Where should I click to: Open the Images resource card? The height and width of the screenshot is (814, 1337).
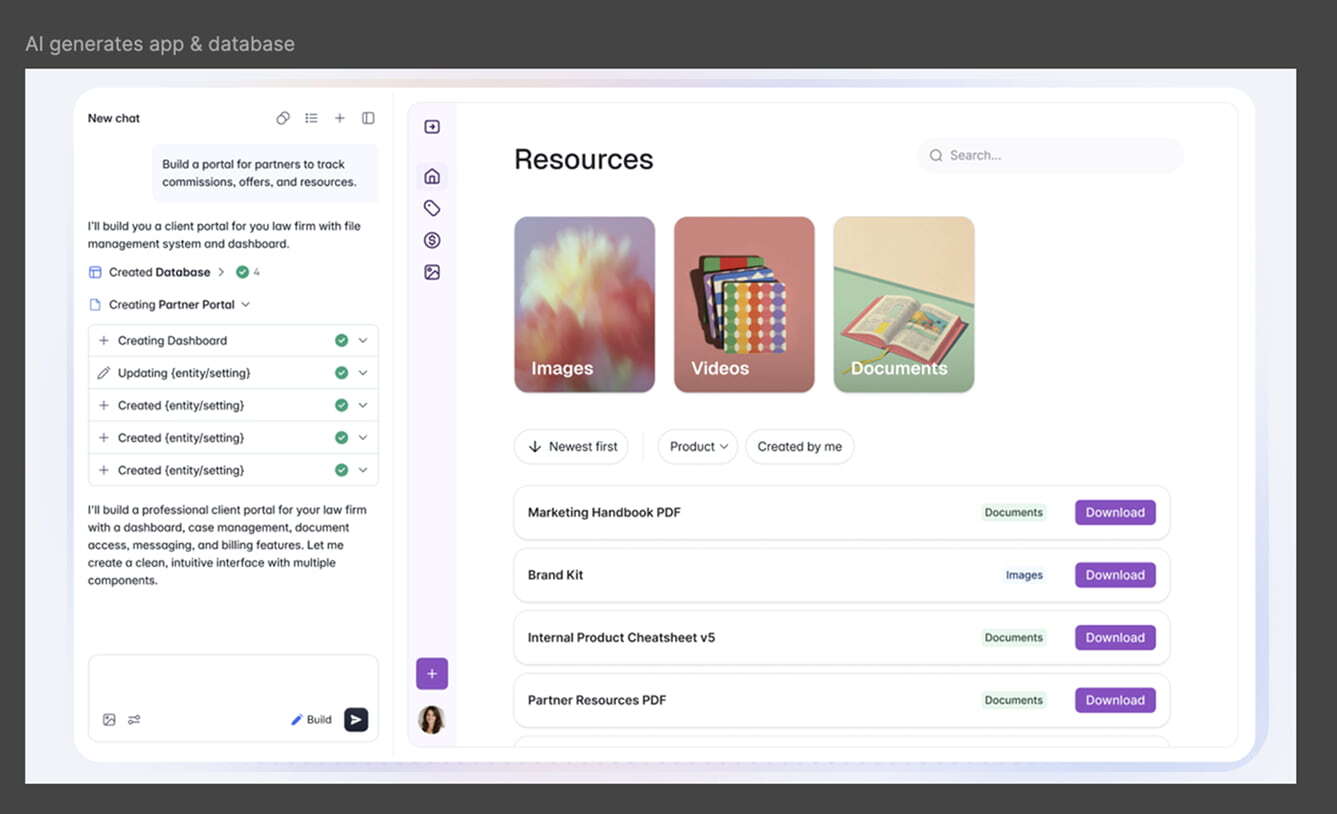point(585,304)
